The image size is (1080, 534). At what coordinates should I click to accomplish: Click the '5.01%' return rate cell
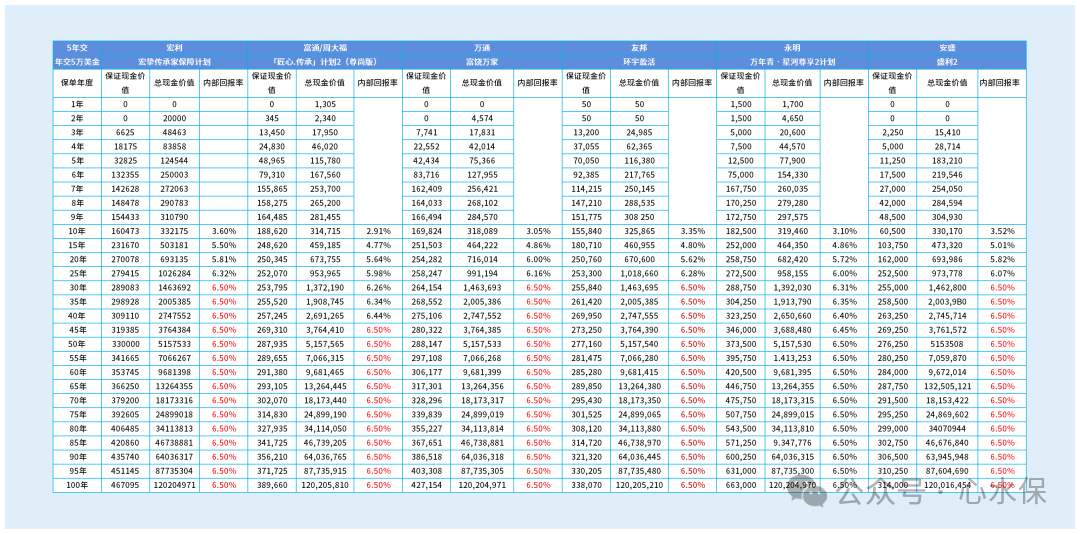(1002, 245)
